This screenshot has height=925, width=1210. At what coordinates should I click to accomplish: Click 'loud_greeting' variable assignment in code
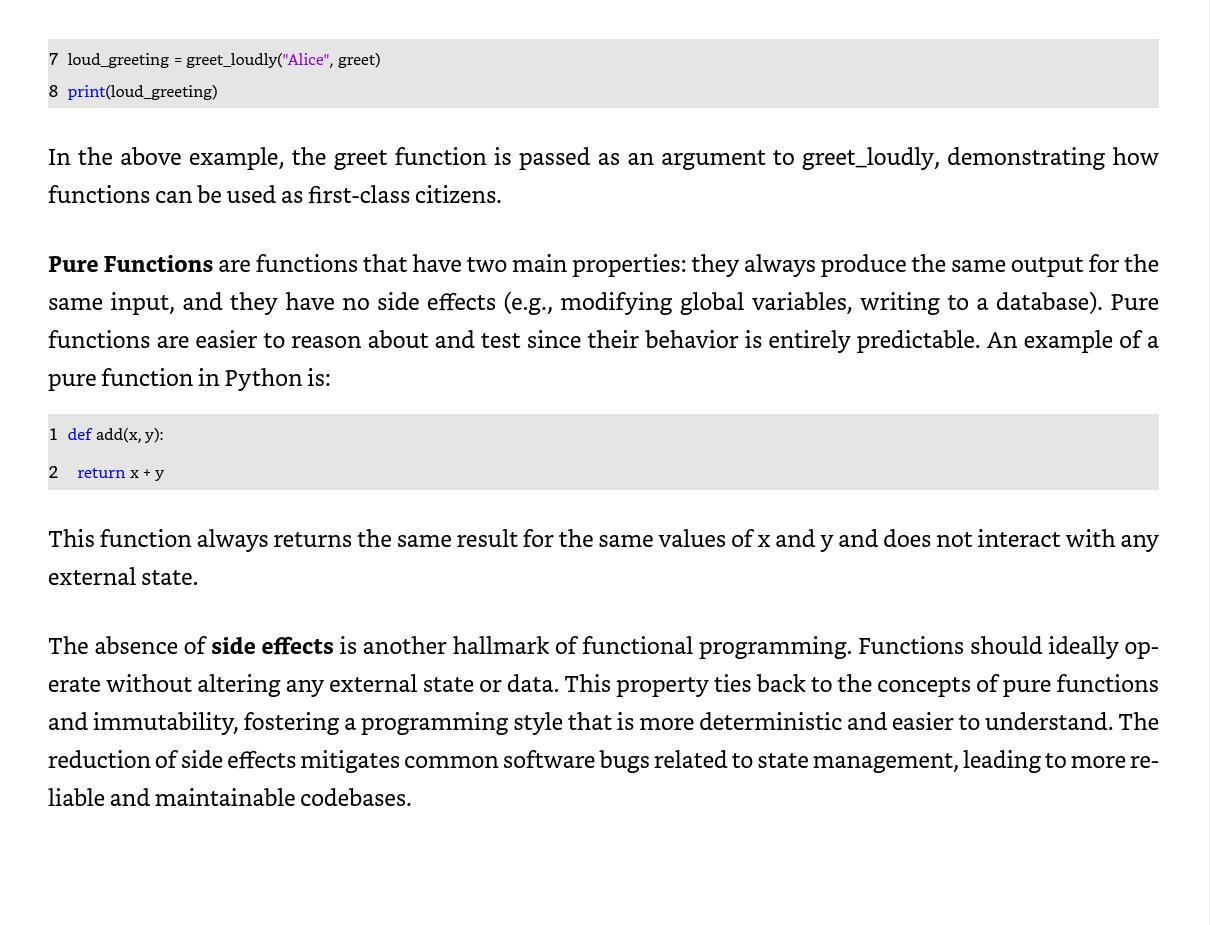(118, 60)
